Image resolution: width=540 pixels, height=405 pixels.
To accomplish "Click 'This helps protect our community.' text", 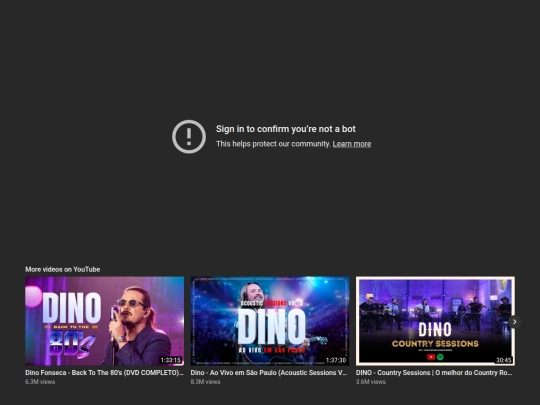I will click(x=273, y=144).
